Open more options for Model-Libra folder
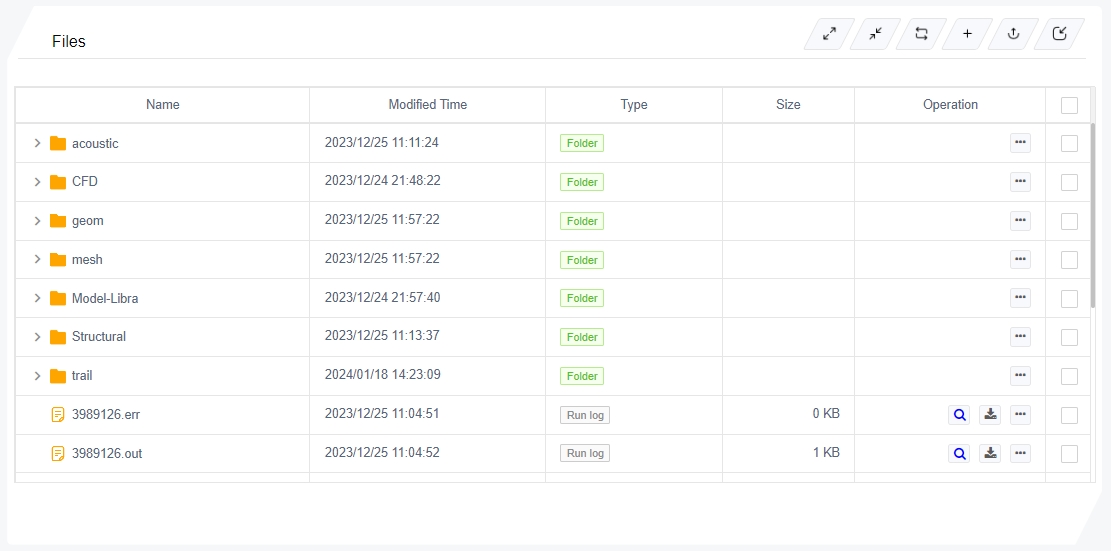The width and height of the screenshot is (1111, 551). tap(1020, 298)
